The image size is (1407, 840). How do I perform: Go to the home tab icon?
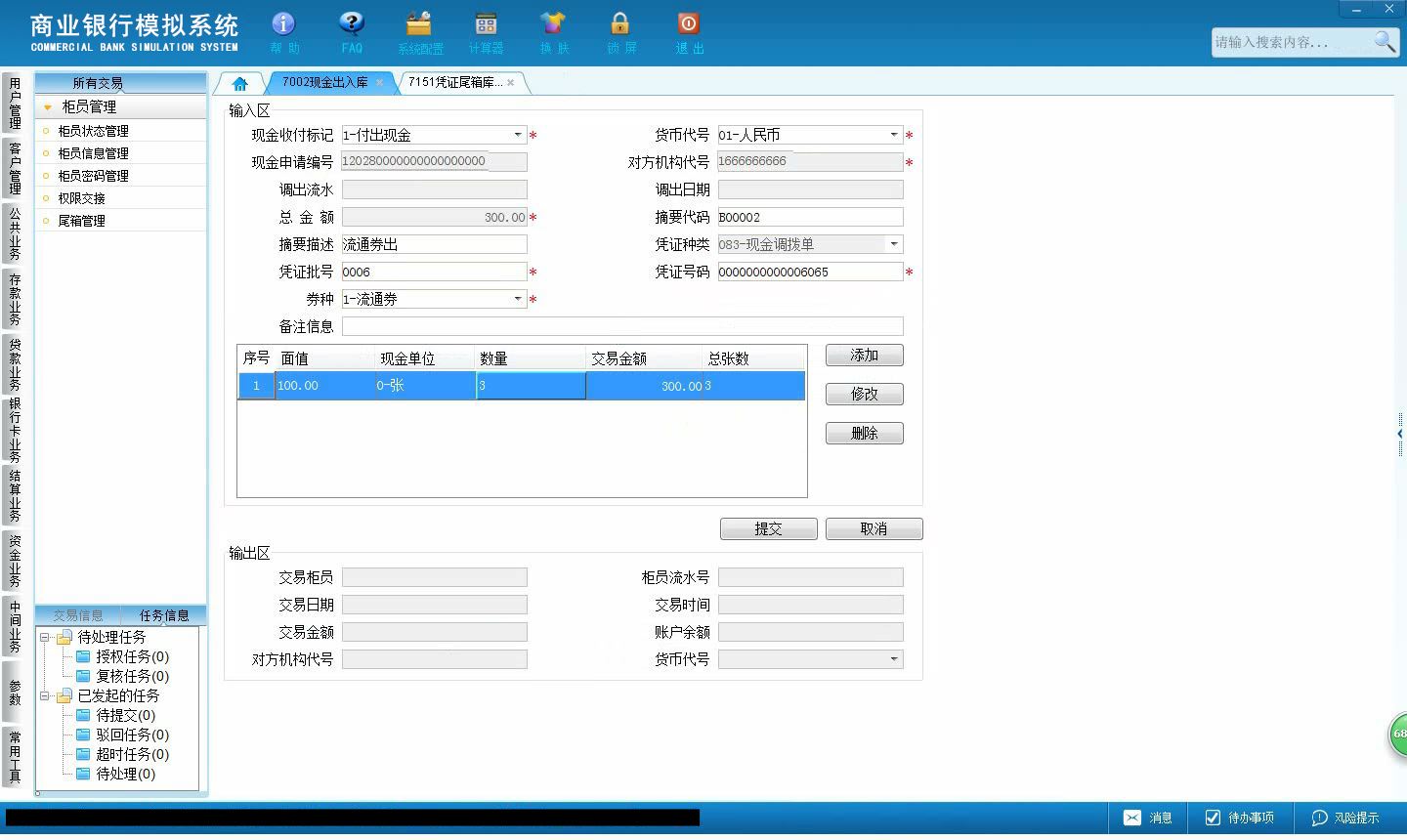[239, 83]
